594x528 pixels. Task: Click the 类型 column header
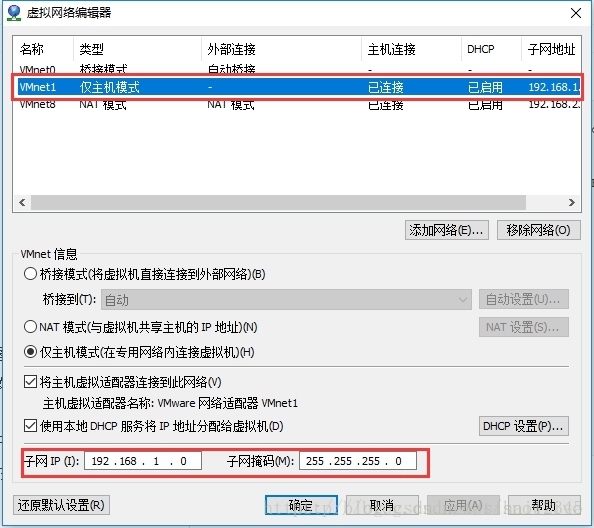click(137, 49)
